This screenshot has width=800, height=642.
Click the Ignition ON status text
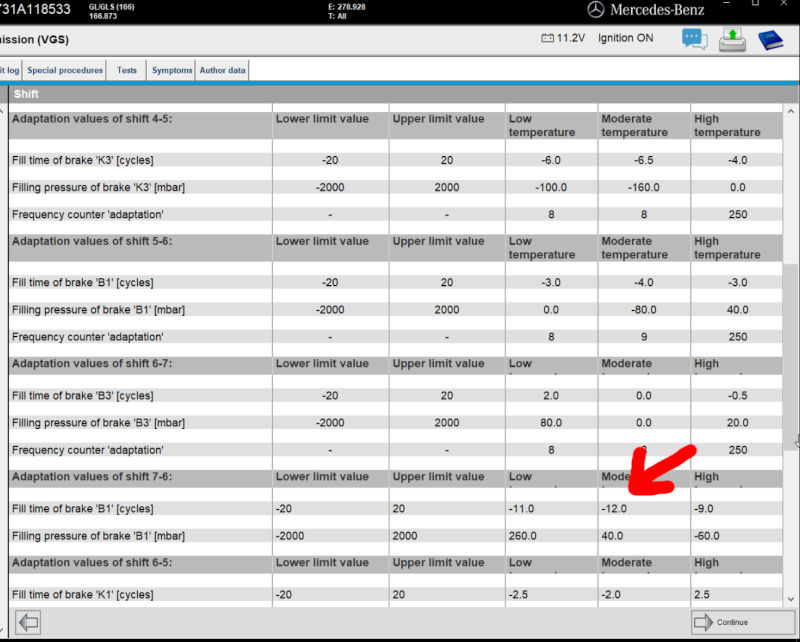pos(625,38)
